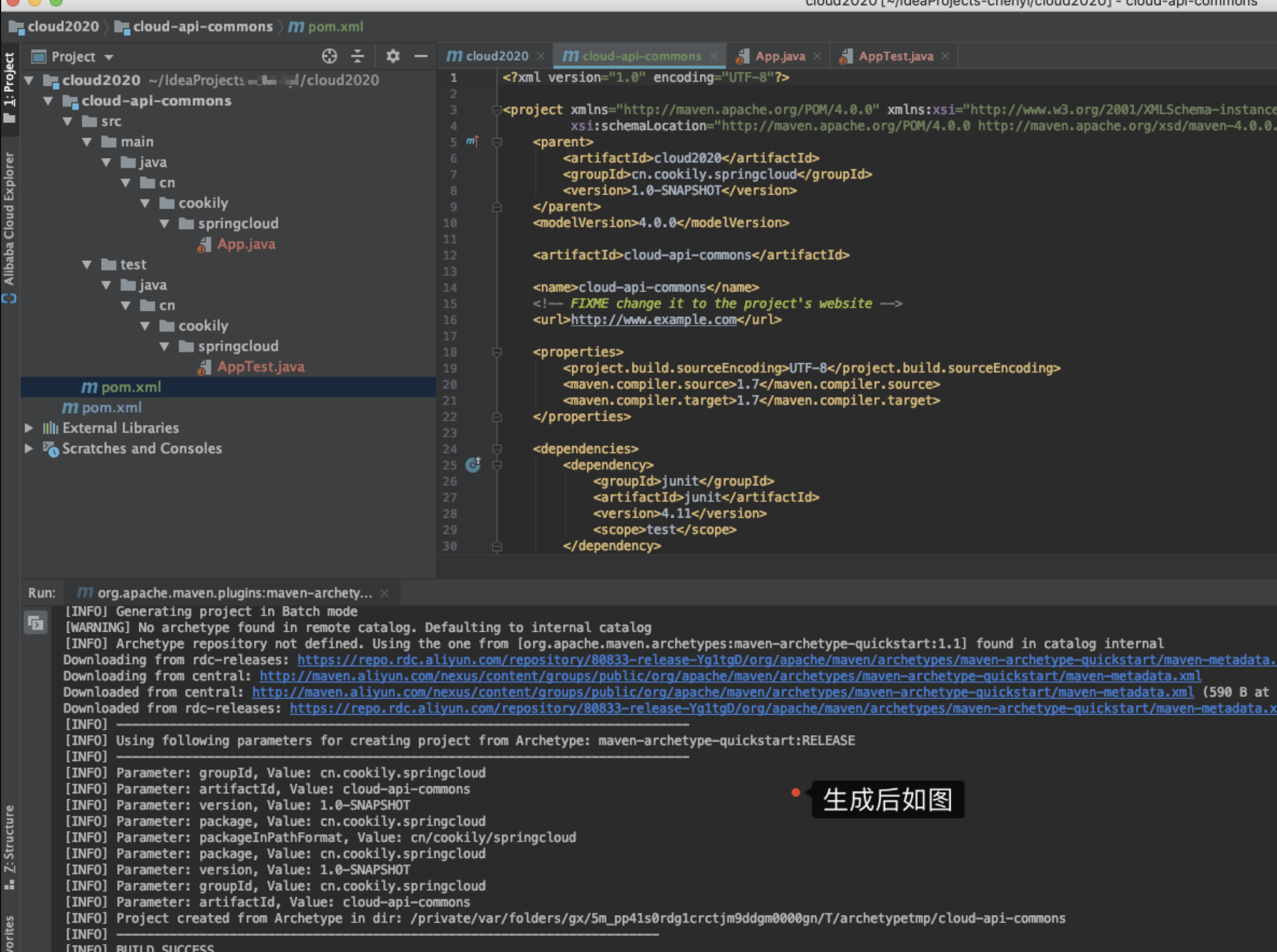Close the App.java editor tab

pyautogui.click(x=817, y=56)
